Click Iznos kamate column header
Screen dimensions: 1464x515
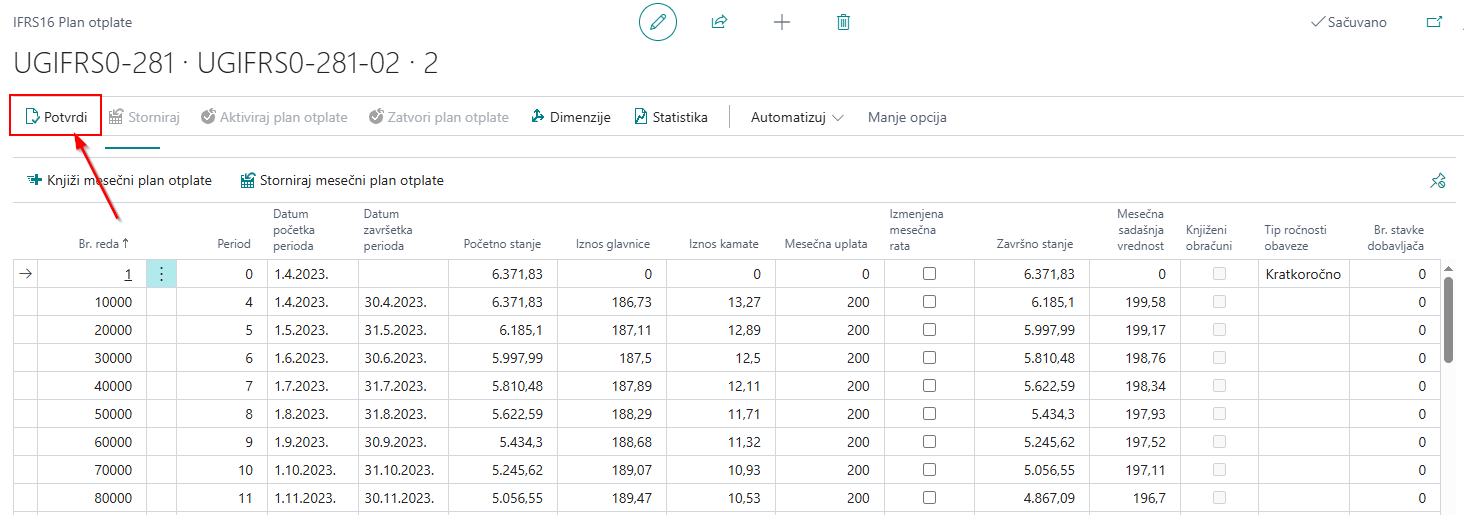pos(724,243)
